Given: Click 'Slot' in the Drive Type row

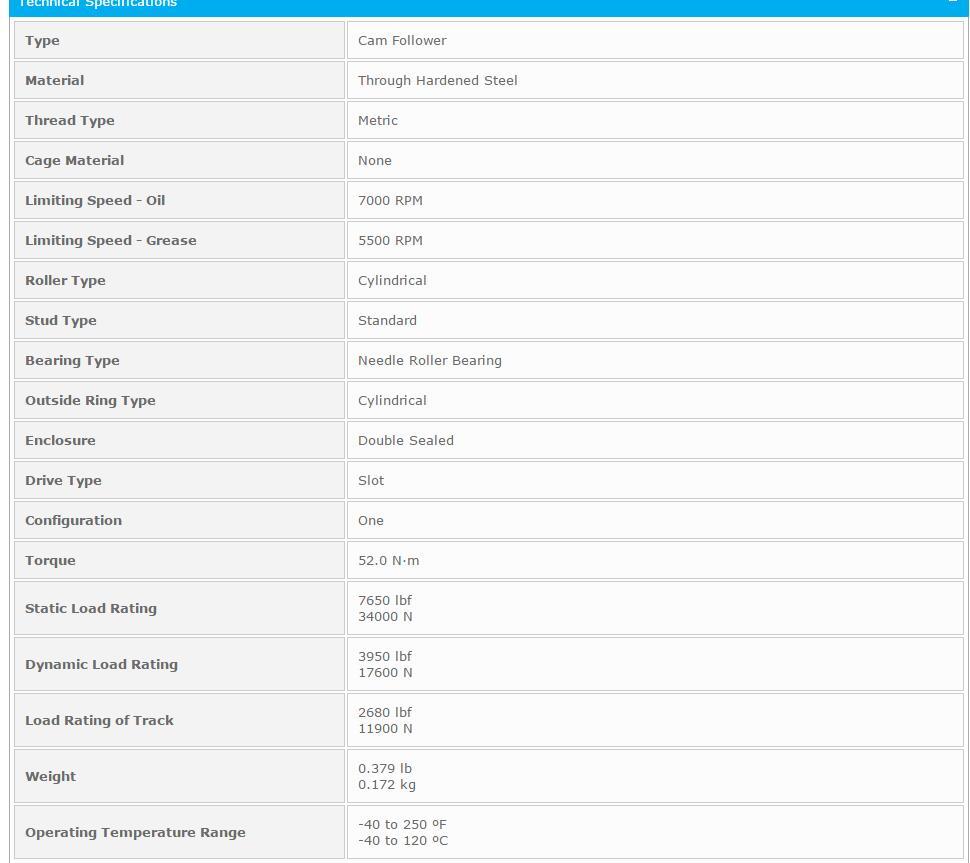Looking at the screenshot, I should [371, 481].
